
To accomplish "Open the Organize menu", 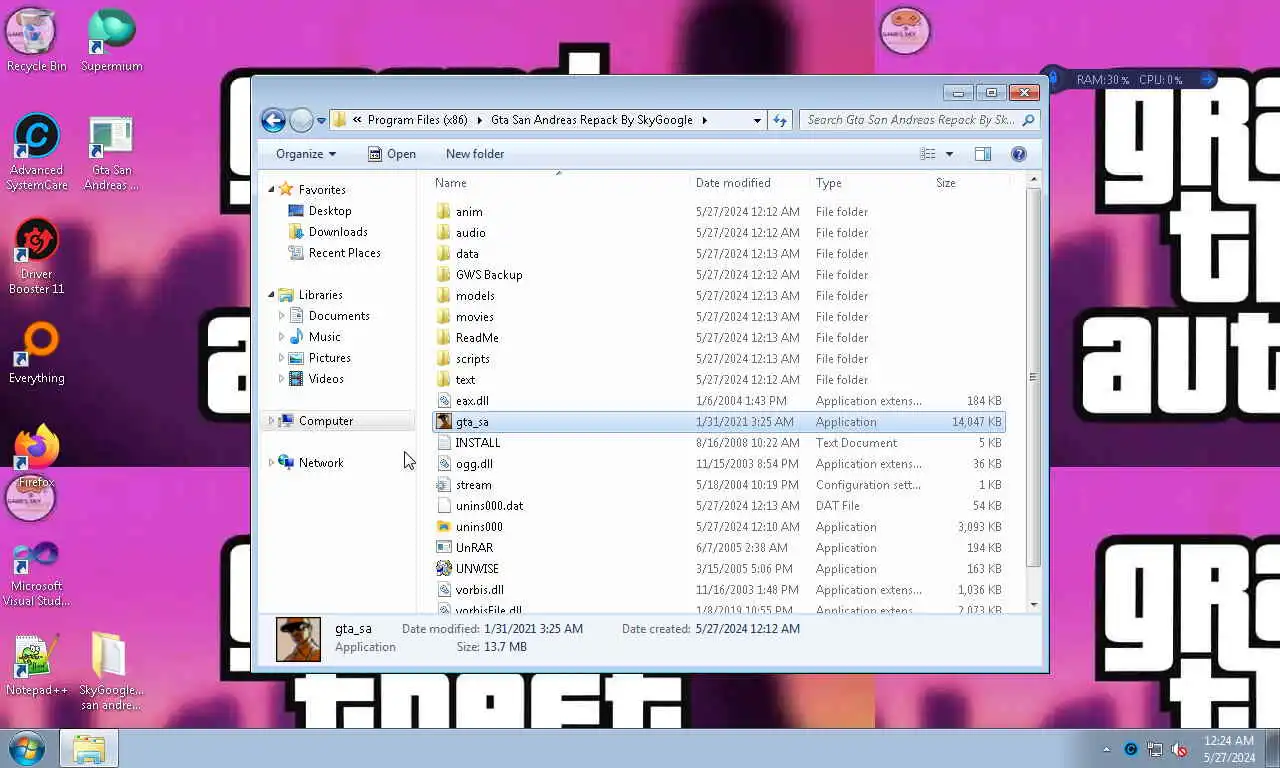I will click(x=306, y=154).
